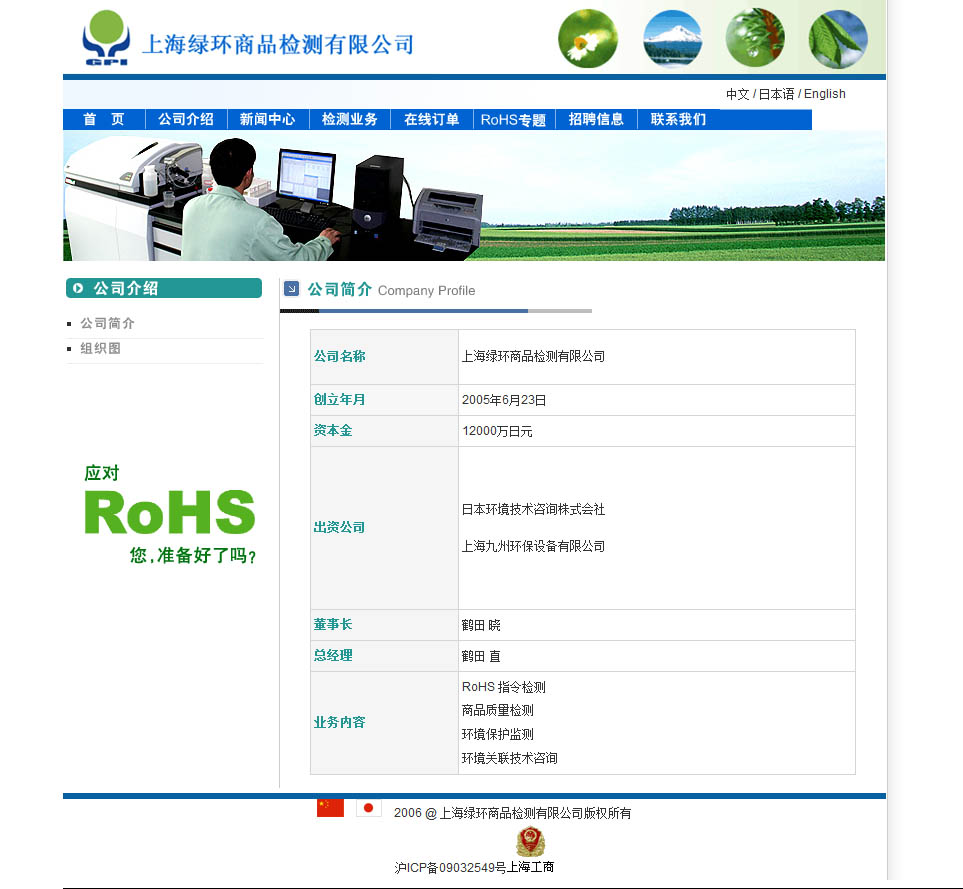Open the 公司介绍 navigation menu
Screen dimensions: 963x889
pos(186,119)
